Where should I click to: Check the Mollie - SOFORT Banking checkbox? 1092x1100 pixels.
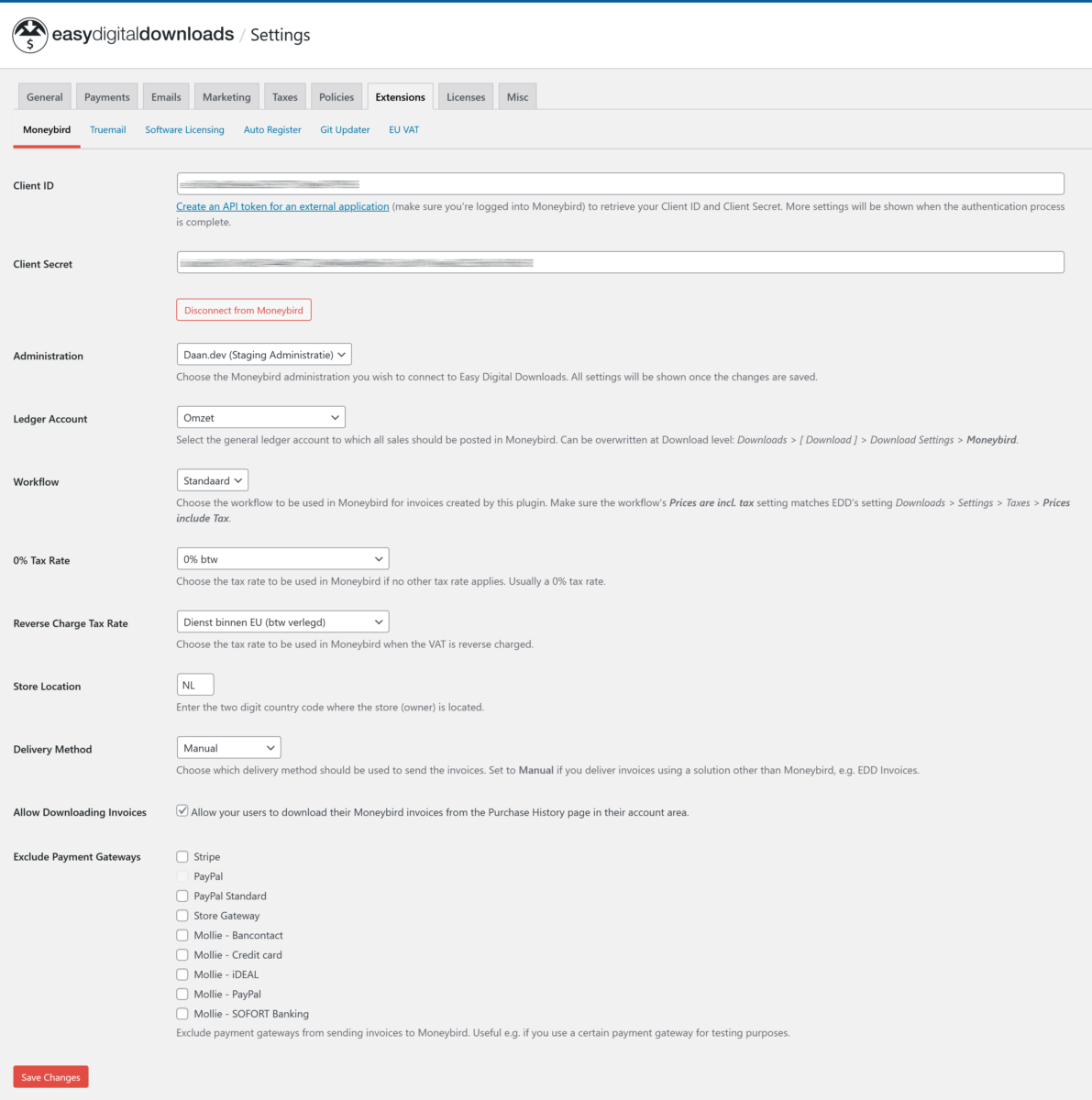182,1014
